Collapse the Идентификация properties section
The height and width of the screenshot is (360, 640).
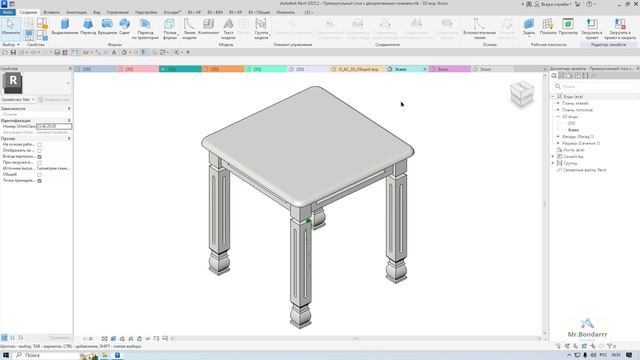[69, 120]
